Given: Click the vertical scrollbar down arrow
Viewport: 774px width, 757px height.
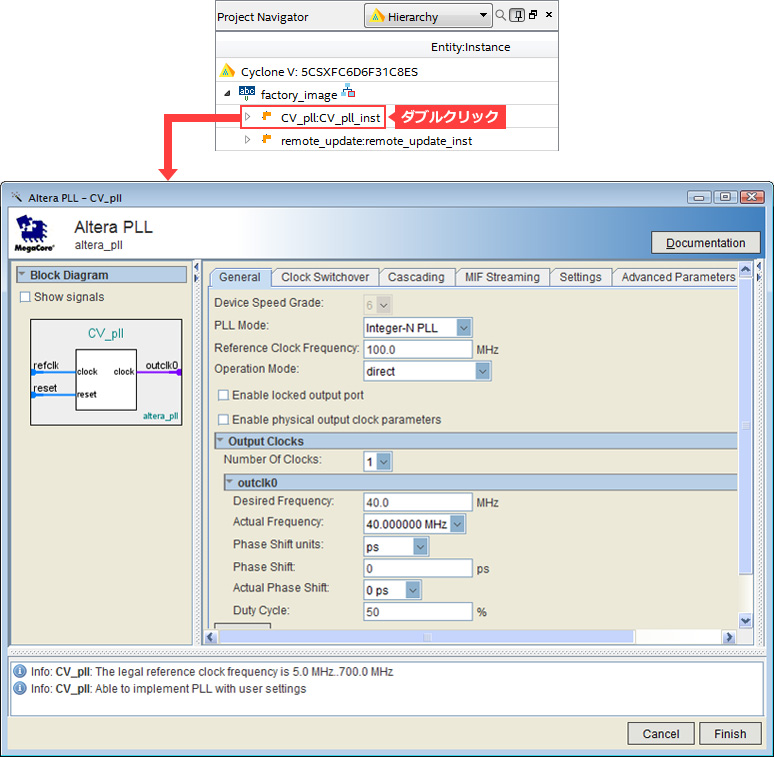Looking at the screenshot, I should 745,621.
